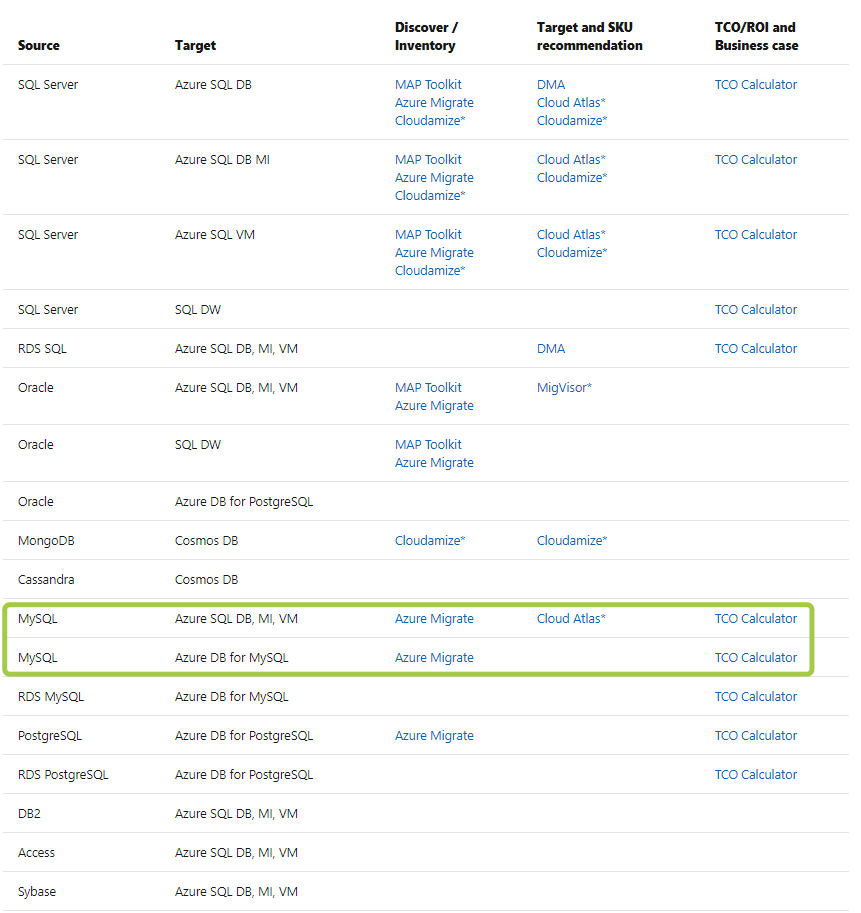
Task: Open Cloud Atlas* link in Azure SQL DB MI row
Action: point(571,160)
